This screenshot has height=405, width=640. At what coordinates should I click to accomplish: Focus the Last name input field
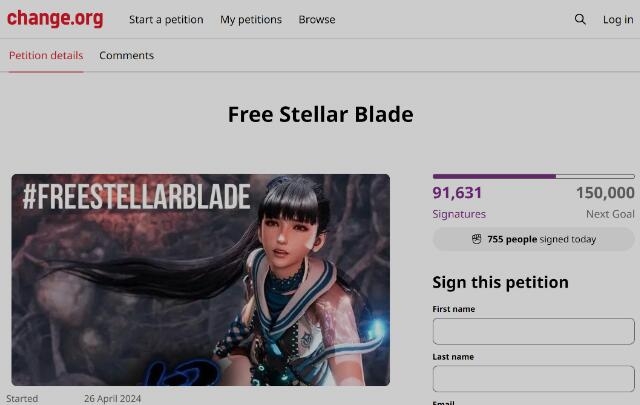(x=533, y=379)
